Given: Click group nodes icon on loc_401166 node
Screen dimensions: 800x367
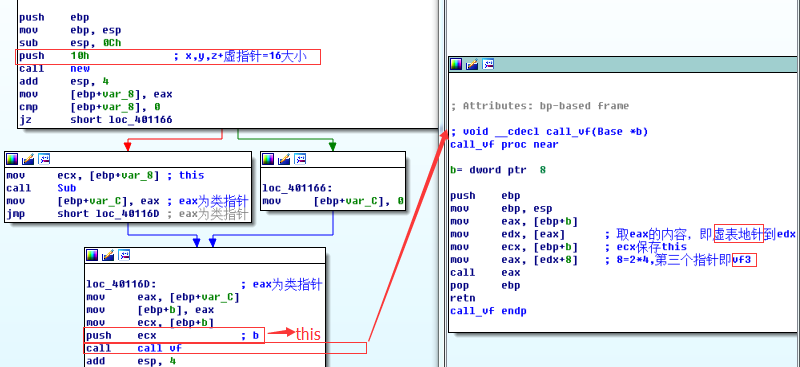Looking at the screenshot, I should pos(299,159).
